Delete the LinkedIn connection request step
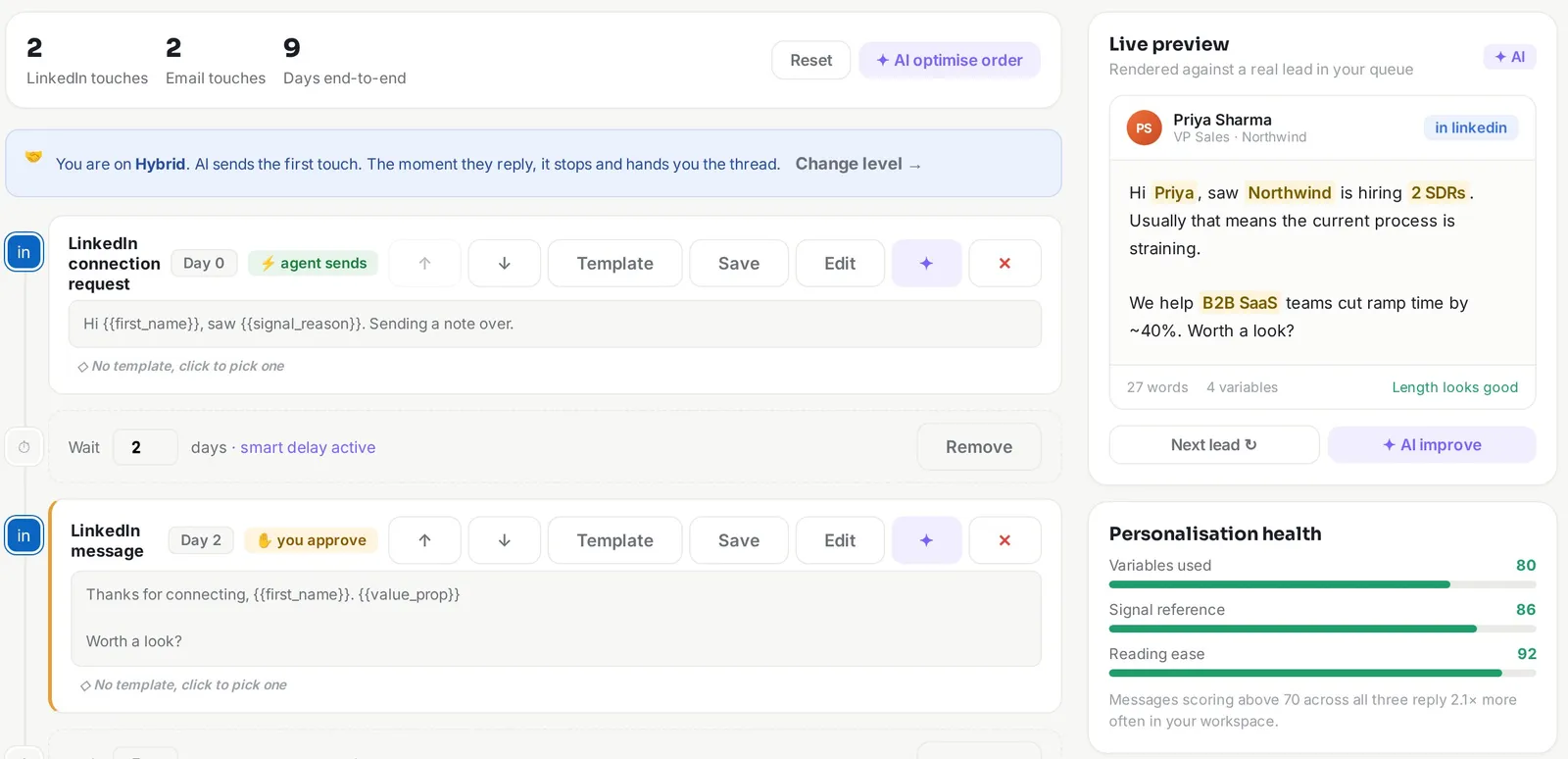 point(1004,263)
